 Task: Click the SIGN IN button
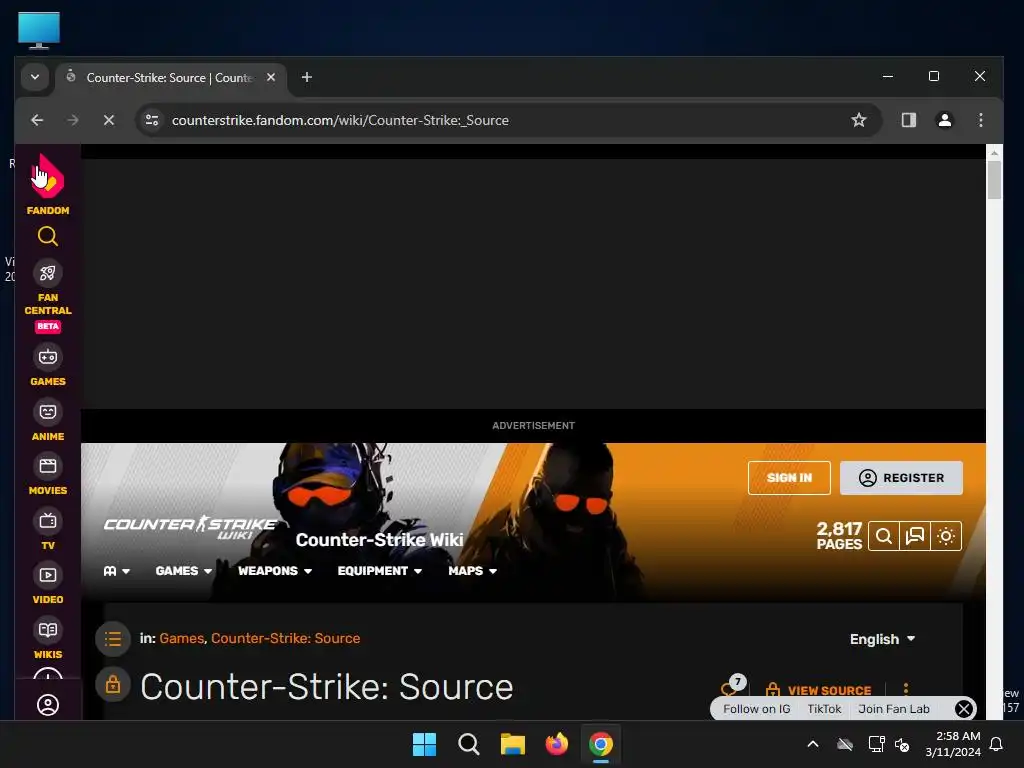789,478
